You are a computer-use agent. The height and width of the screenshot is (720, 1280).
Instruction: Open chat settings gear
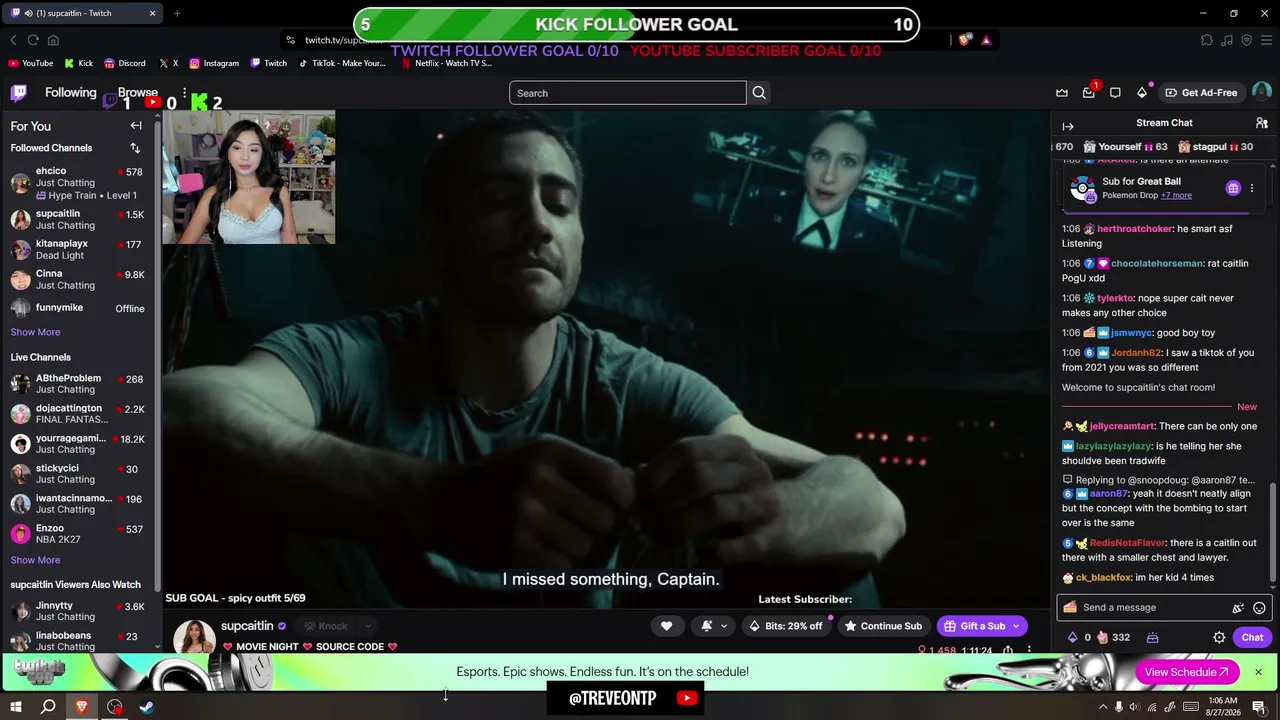point(1219,637)
